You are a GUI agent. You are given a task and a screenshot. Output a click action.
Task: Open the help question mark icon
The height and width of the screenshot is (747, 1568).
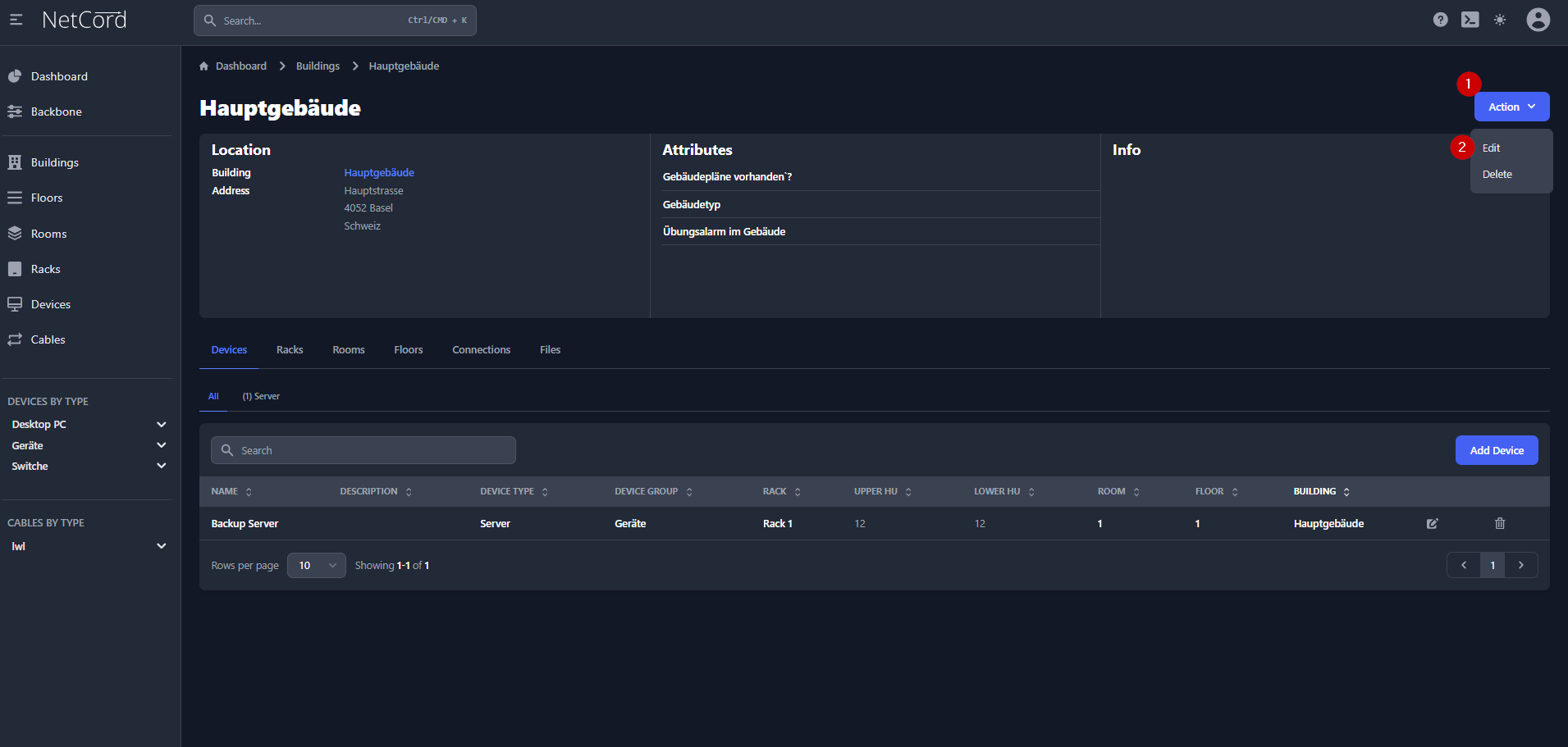point(1441,20)
